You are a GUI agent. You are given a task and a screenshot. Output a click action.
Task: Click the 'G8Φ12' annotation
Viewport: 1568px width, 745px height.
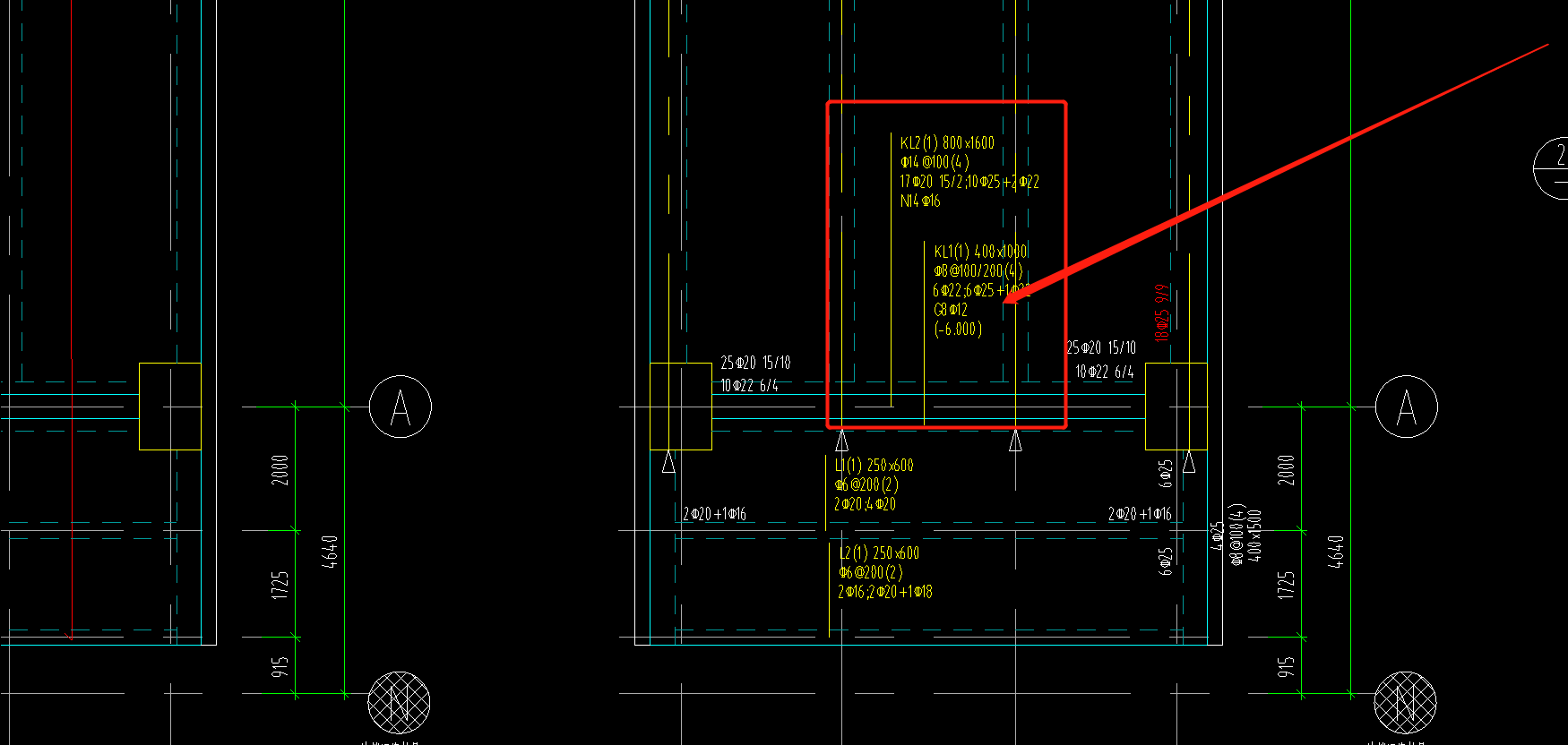(951, 310)
